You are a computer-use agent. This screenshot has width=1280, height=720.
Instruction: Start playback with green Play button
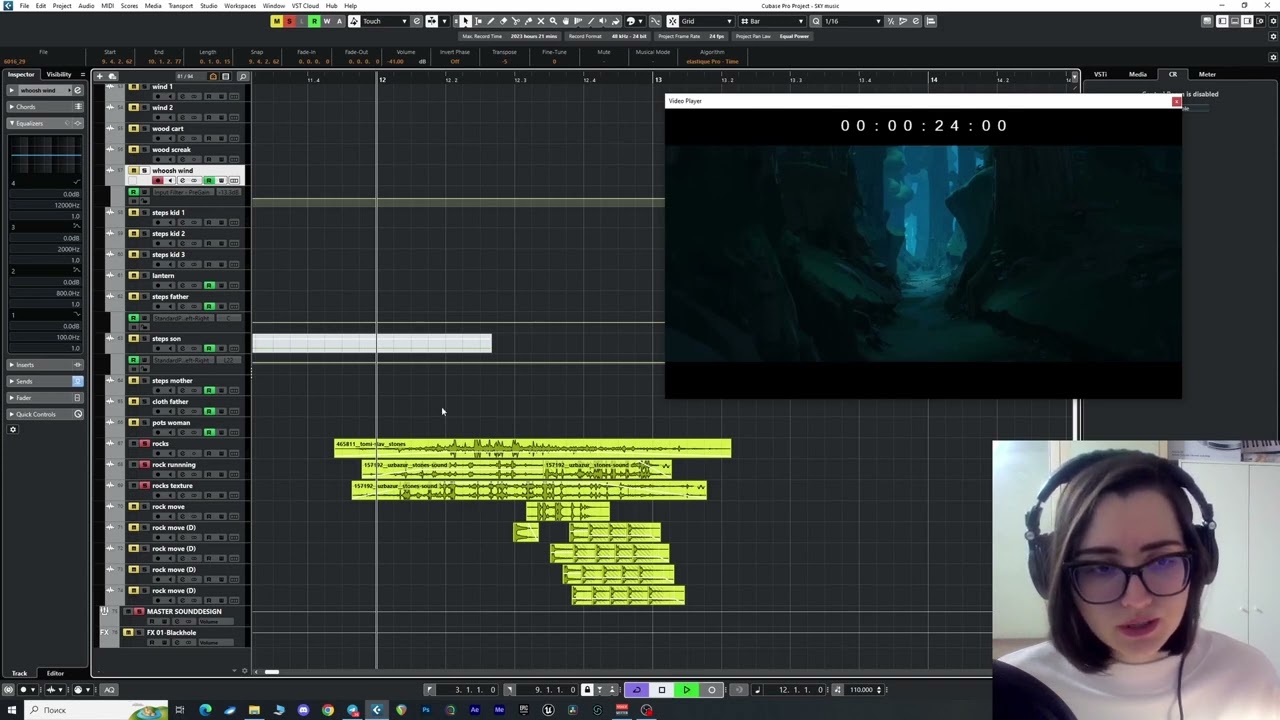[x=687, y=689]
